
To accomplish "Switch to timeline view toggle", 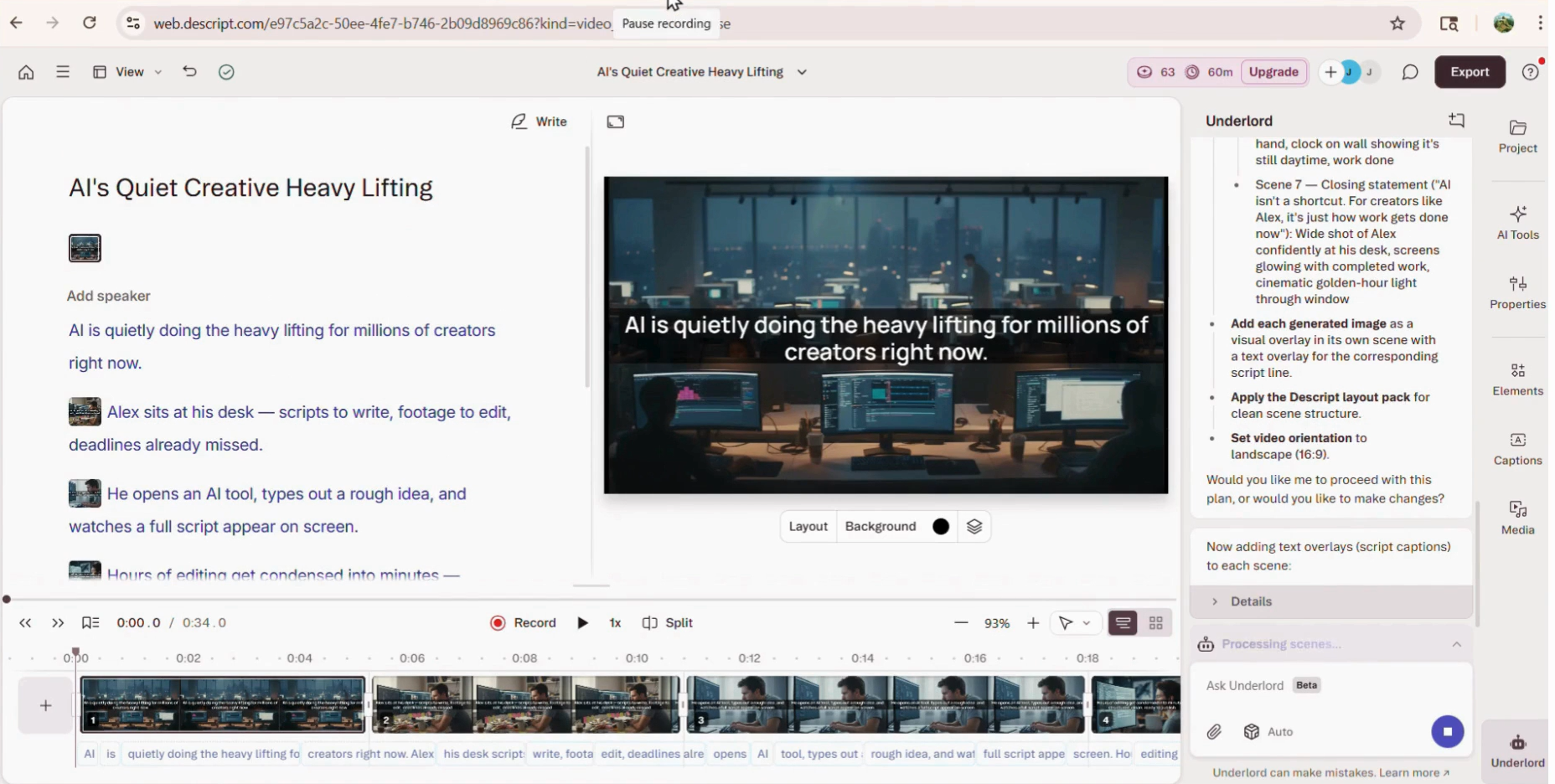I will point(1123,623).
